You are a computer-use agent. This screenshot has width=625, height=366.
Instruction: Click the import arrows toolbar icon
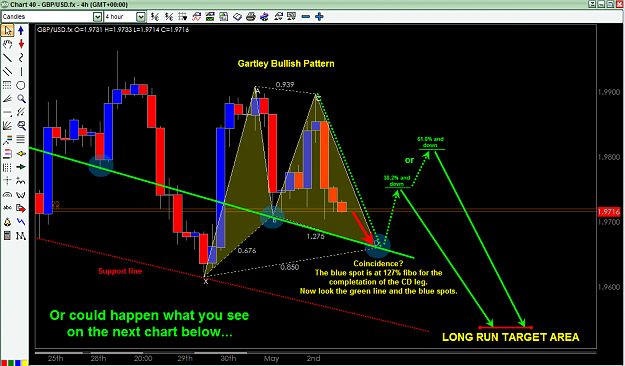(x=278, y=17)
